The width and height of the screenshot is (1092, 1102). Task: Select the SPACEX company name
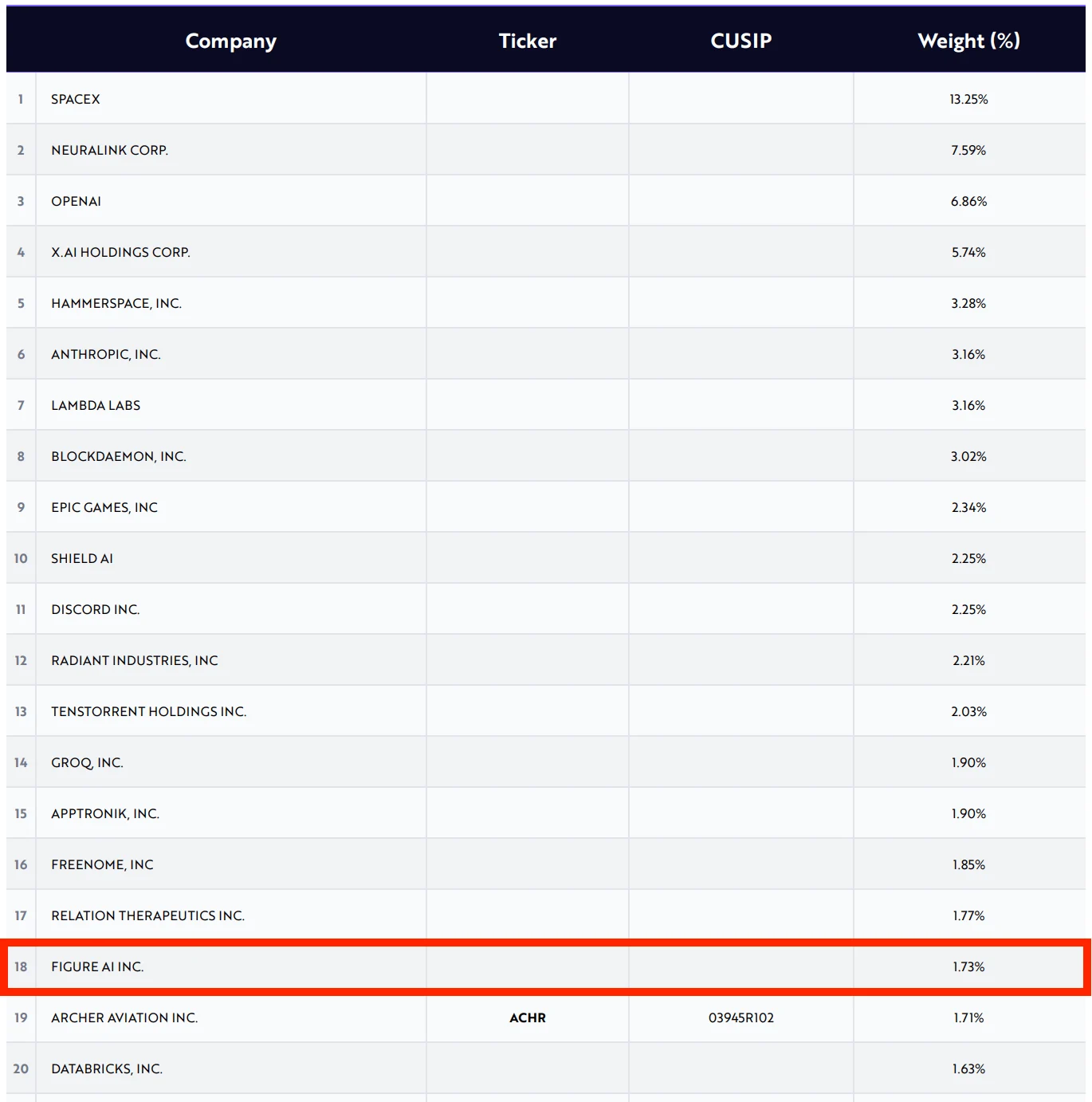click(x=76, y=99)
